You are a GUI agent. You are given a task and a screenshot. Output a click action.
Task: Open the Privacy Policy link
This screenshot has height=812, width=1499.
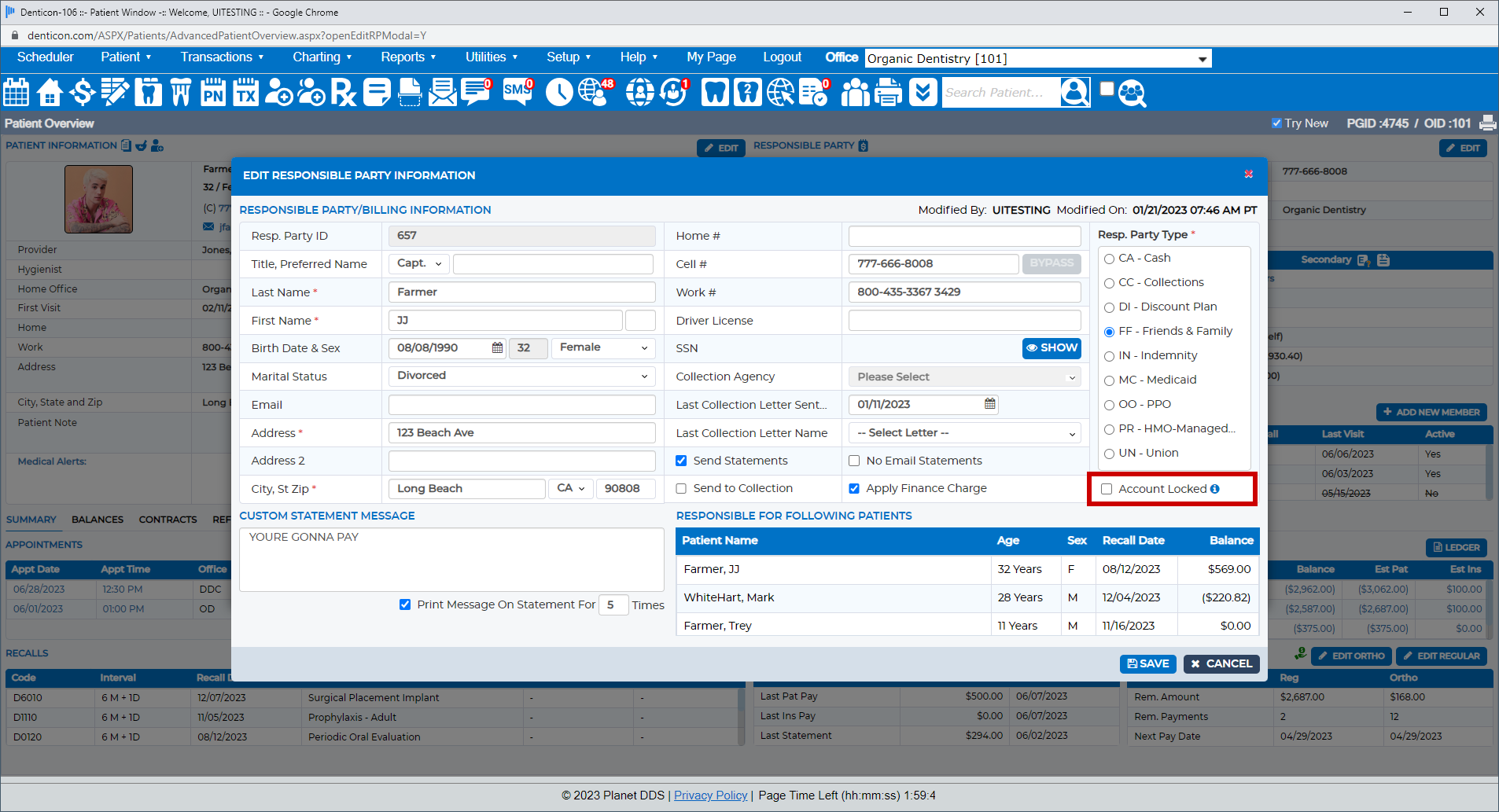(x=710, y=795)
